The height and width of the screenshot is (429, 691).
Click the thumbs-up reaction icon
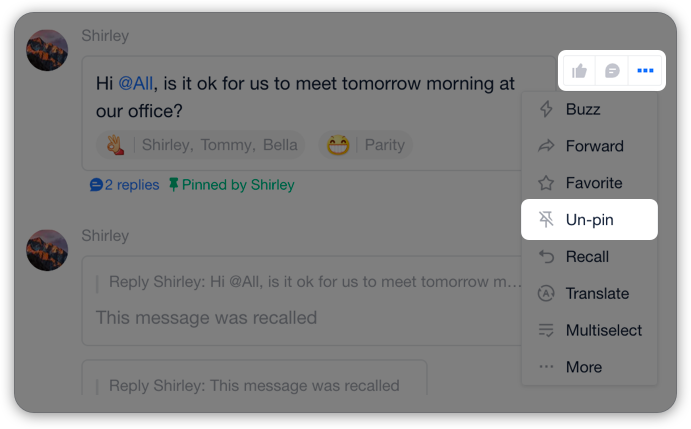pos(579,71)
